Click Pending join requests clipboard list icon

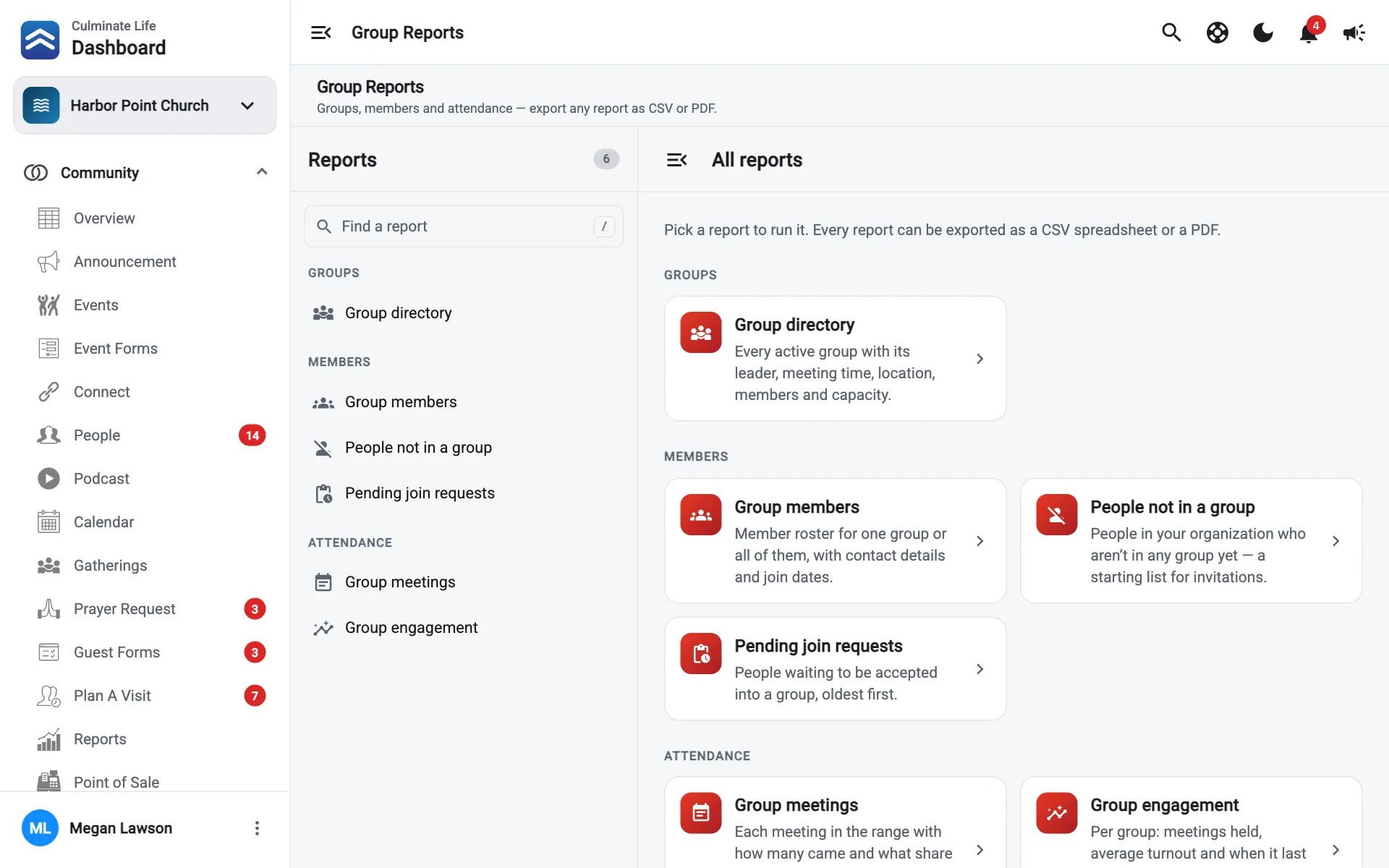pyautogui.click(x=323, y=493)
